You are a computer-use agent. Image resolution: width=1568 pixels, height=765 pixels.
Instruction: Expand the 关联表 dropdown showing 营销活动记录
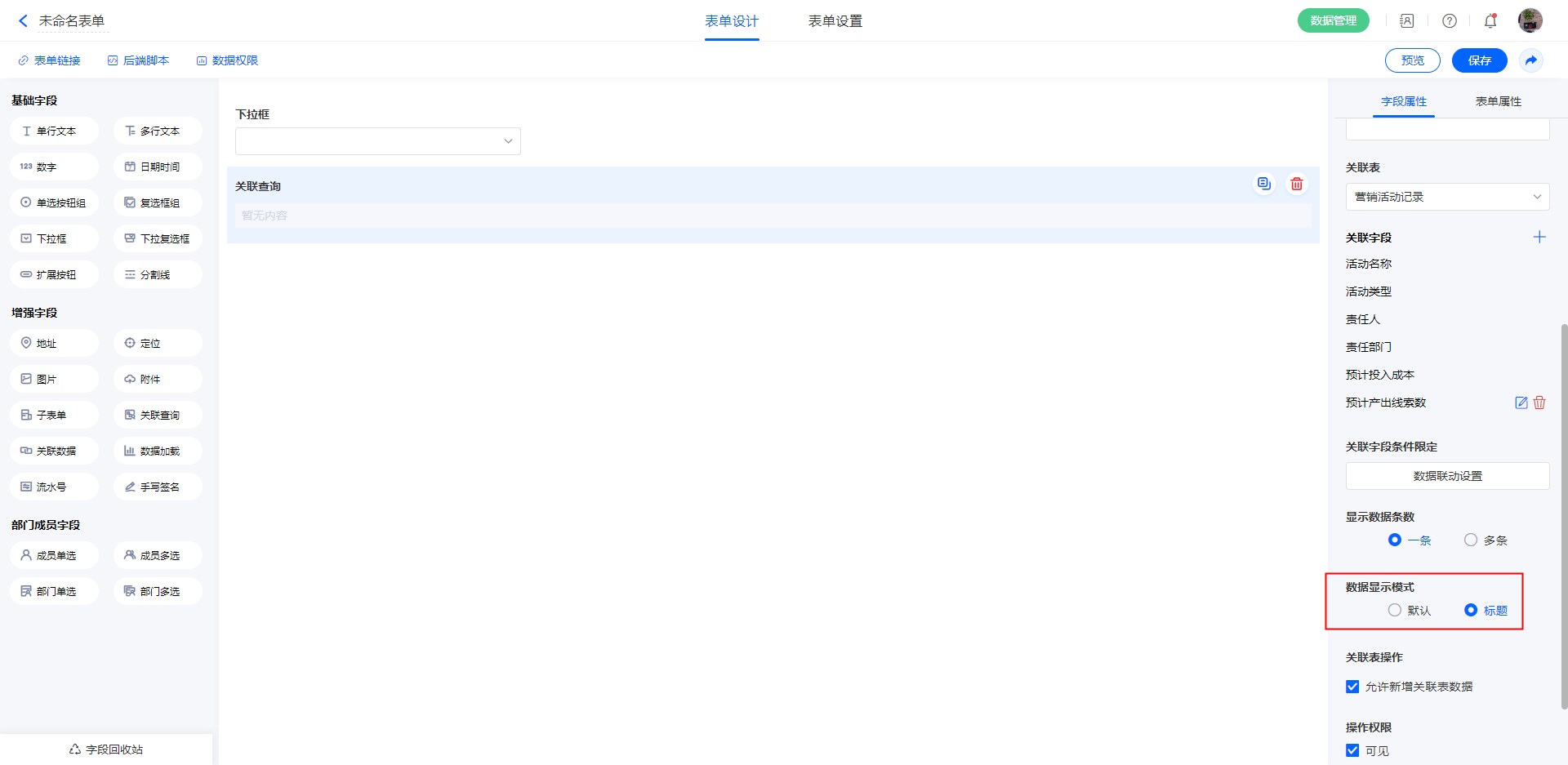[1446, 197]
